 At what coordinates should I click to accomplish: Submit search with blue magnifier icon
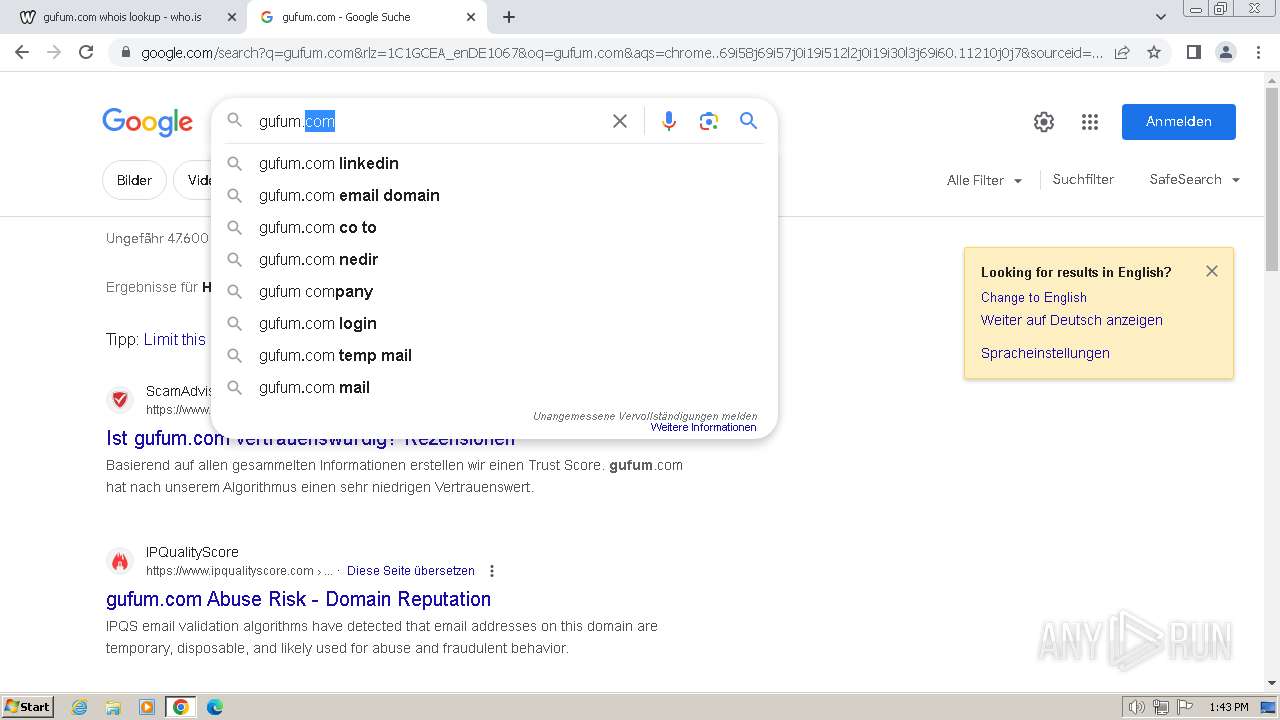[748, 121]
